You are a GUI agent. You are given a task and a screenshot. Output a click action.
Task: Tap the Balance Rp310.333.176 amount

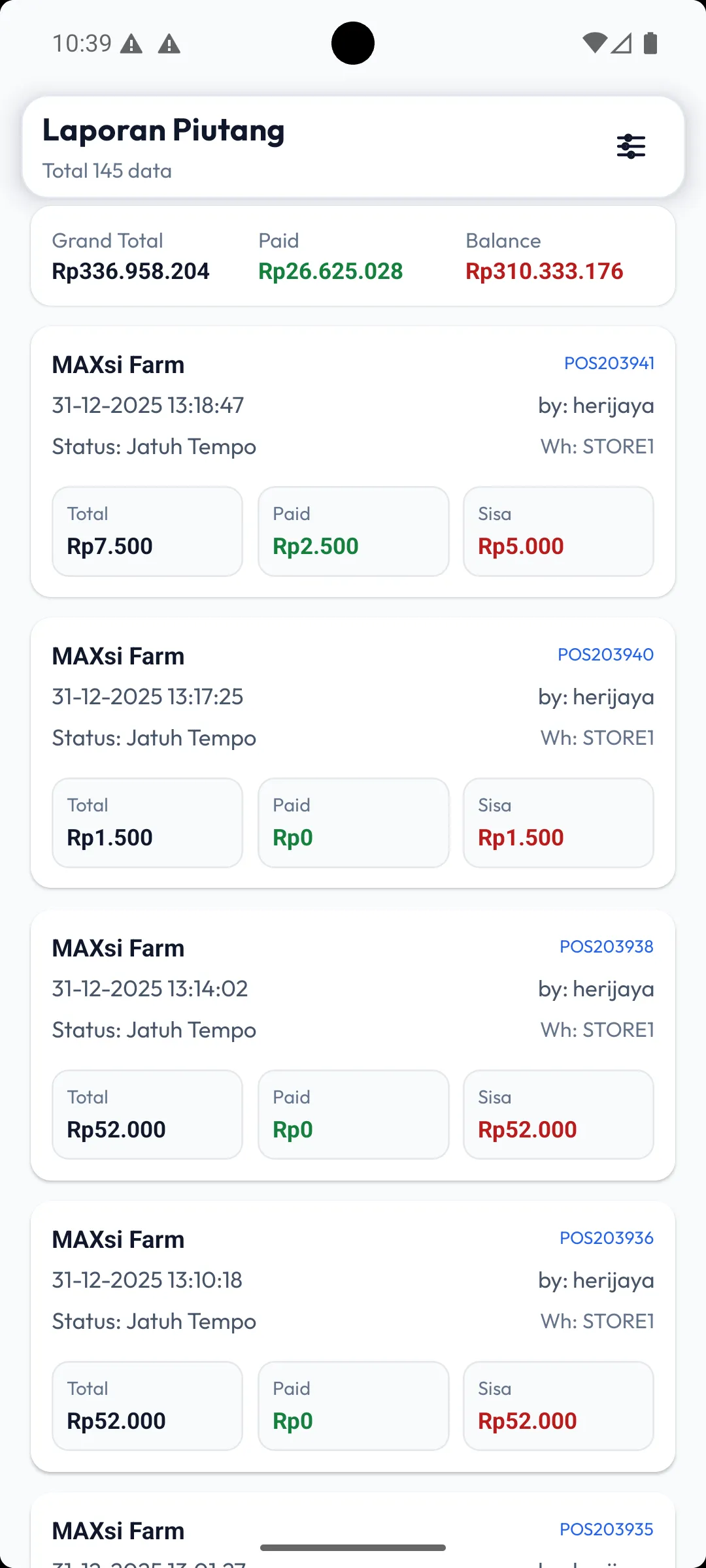pyautogui.click(x=544, y=271)
